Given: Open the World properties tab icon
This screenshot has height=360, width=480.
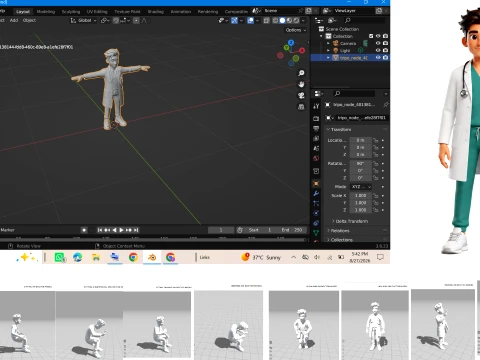Looking at the screenshot, I should 316,158.
